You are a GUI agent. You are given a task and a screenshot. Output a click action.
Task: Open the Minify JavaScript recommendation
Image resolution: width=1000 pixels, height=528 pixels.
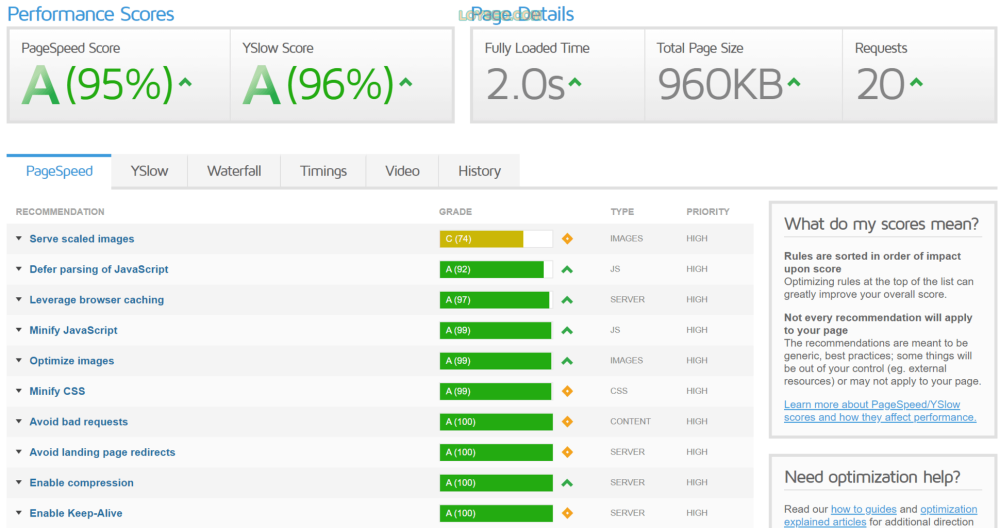pos(73,330)
